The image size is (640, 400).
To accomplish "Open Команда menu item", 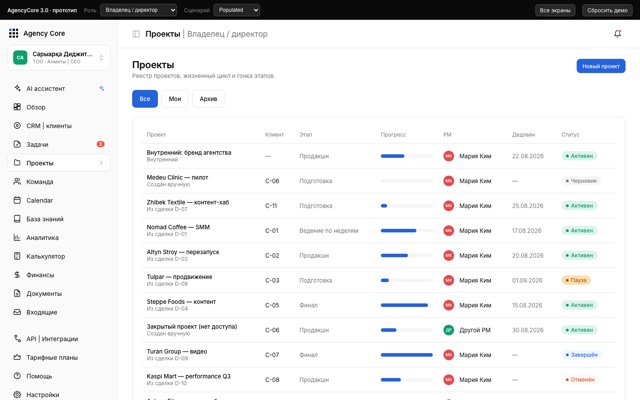I will [59, 182].
